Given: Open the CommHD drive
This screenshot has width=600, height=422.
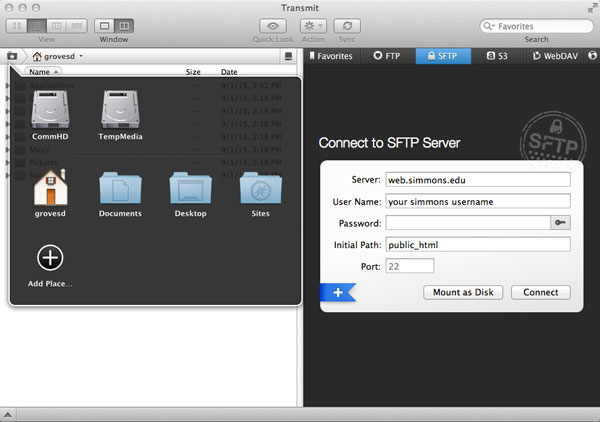Looking at the screenshot, I should 50,115.
